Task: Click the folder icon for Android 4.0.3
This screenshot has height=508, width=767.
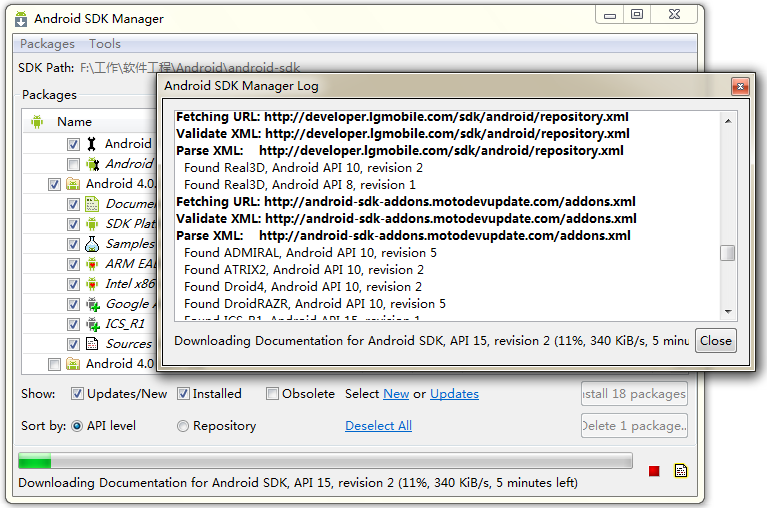Action: tap(73, 184)
